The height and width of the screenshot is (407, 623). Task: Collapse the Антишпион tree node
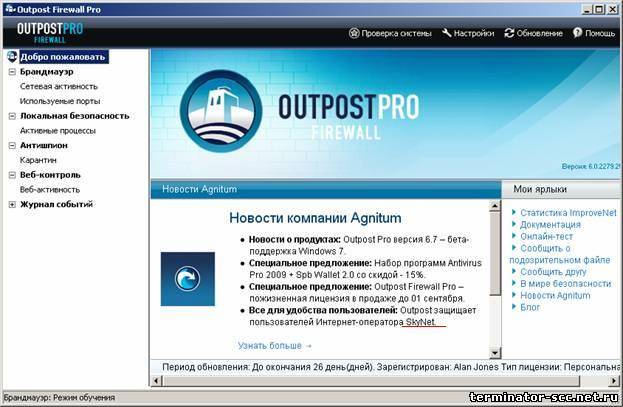click(x=12, y=145)
